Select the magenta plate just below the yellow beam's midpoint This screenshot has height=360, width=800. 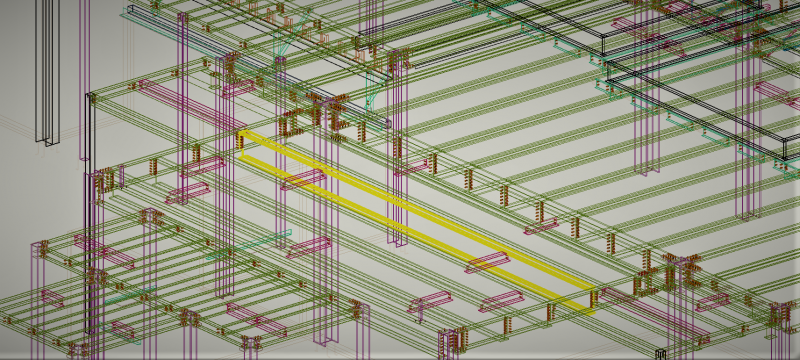pos(308,247)
